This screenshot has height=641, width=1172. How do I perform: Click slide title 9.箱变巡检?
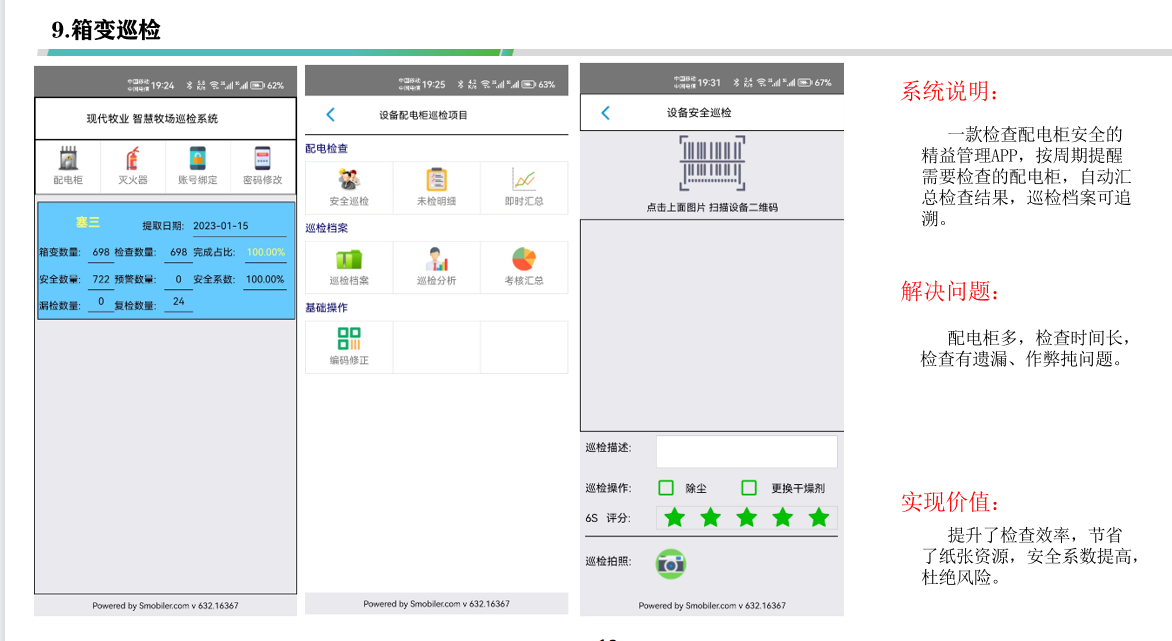[105, 30]
